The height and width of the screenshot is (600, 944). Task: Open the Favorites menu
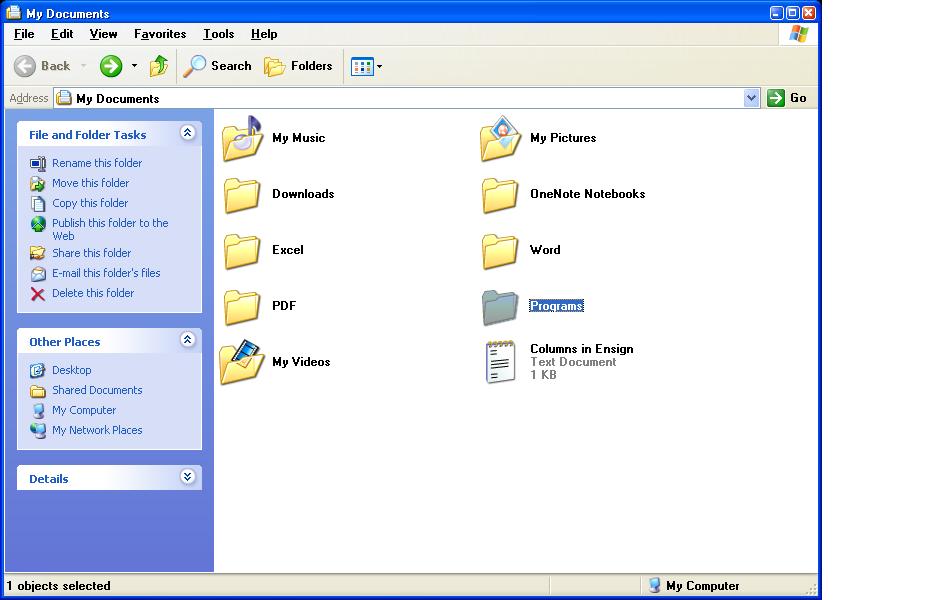click(x=160, y=34)
